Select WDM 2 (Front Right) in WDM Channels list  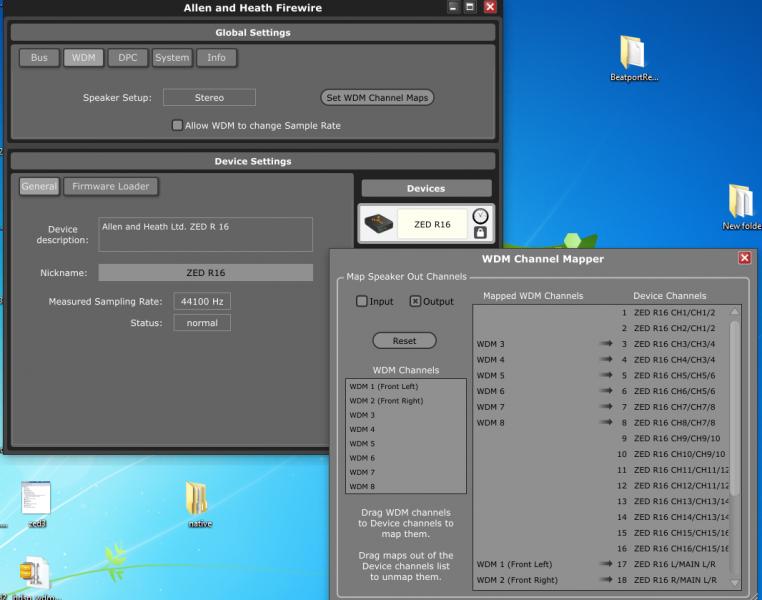[x=406, y=400]
